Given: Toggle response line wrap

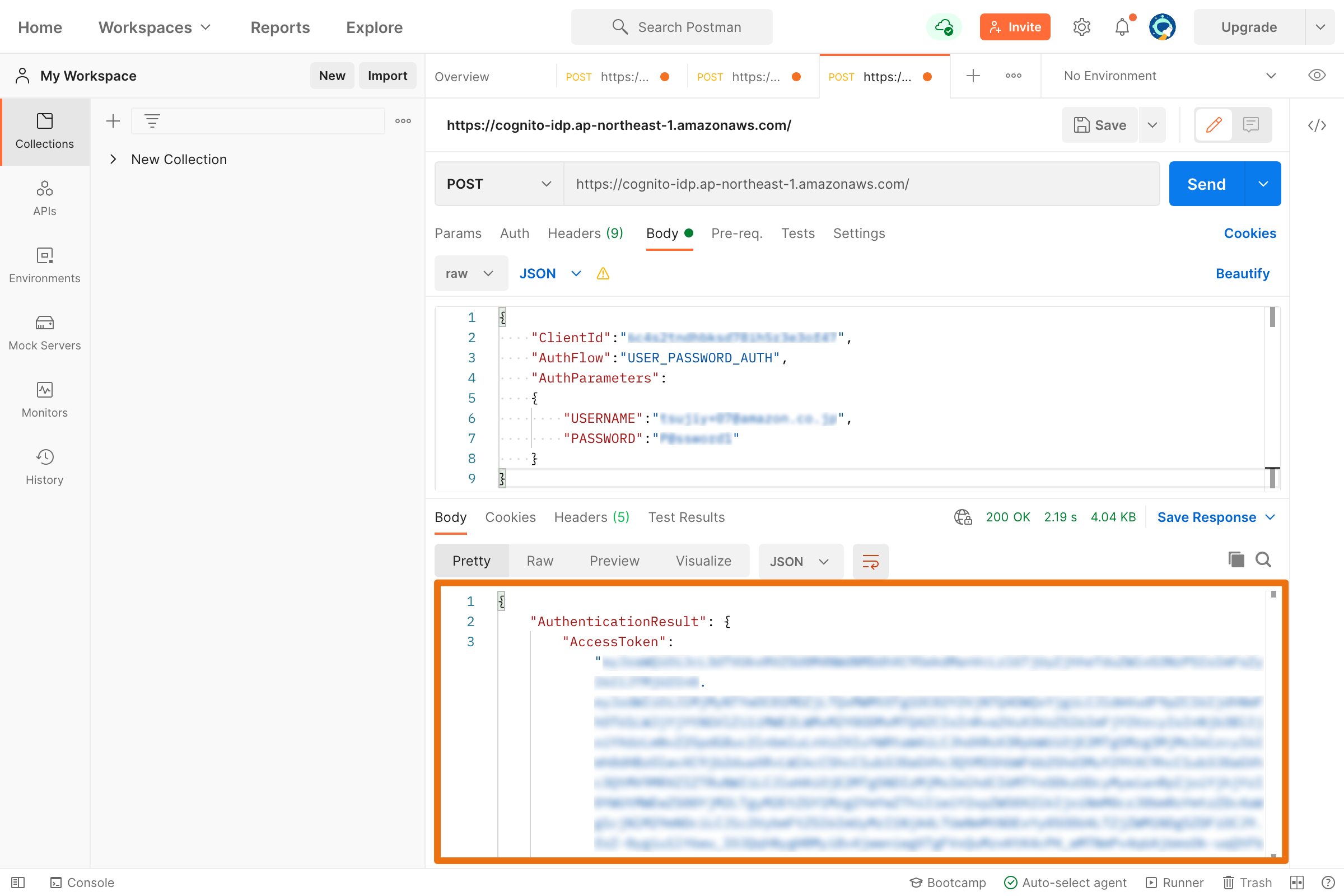Looking at the screenshot, I should 870,562.
